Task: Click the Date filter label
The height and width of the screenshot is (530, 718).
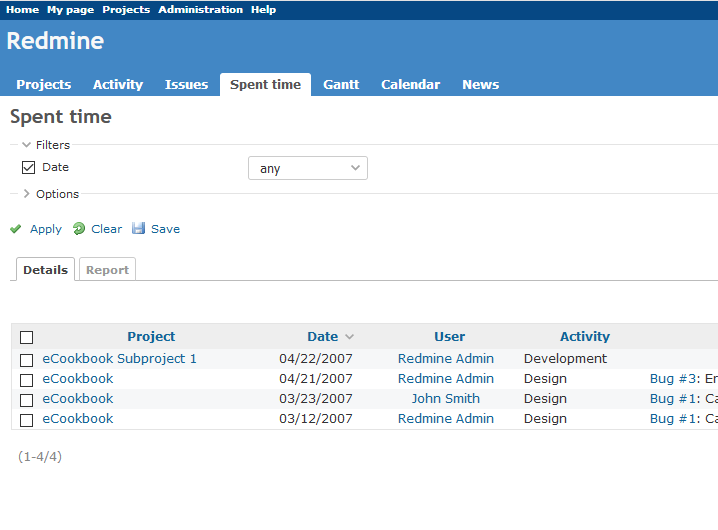Action: (55, 167)
